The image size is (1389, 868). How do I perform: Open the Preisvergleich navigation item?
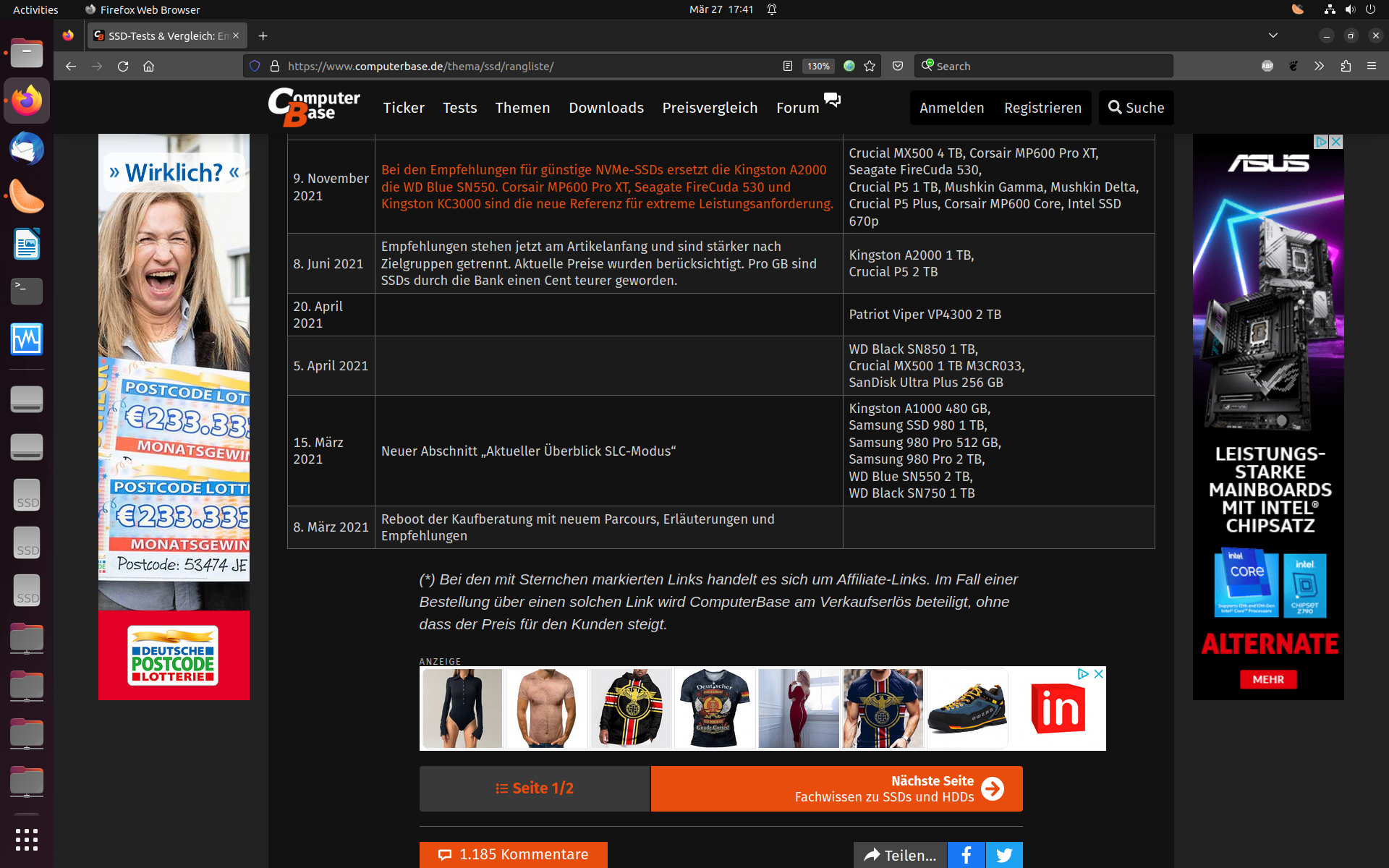(x=710, y=108)
